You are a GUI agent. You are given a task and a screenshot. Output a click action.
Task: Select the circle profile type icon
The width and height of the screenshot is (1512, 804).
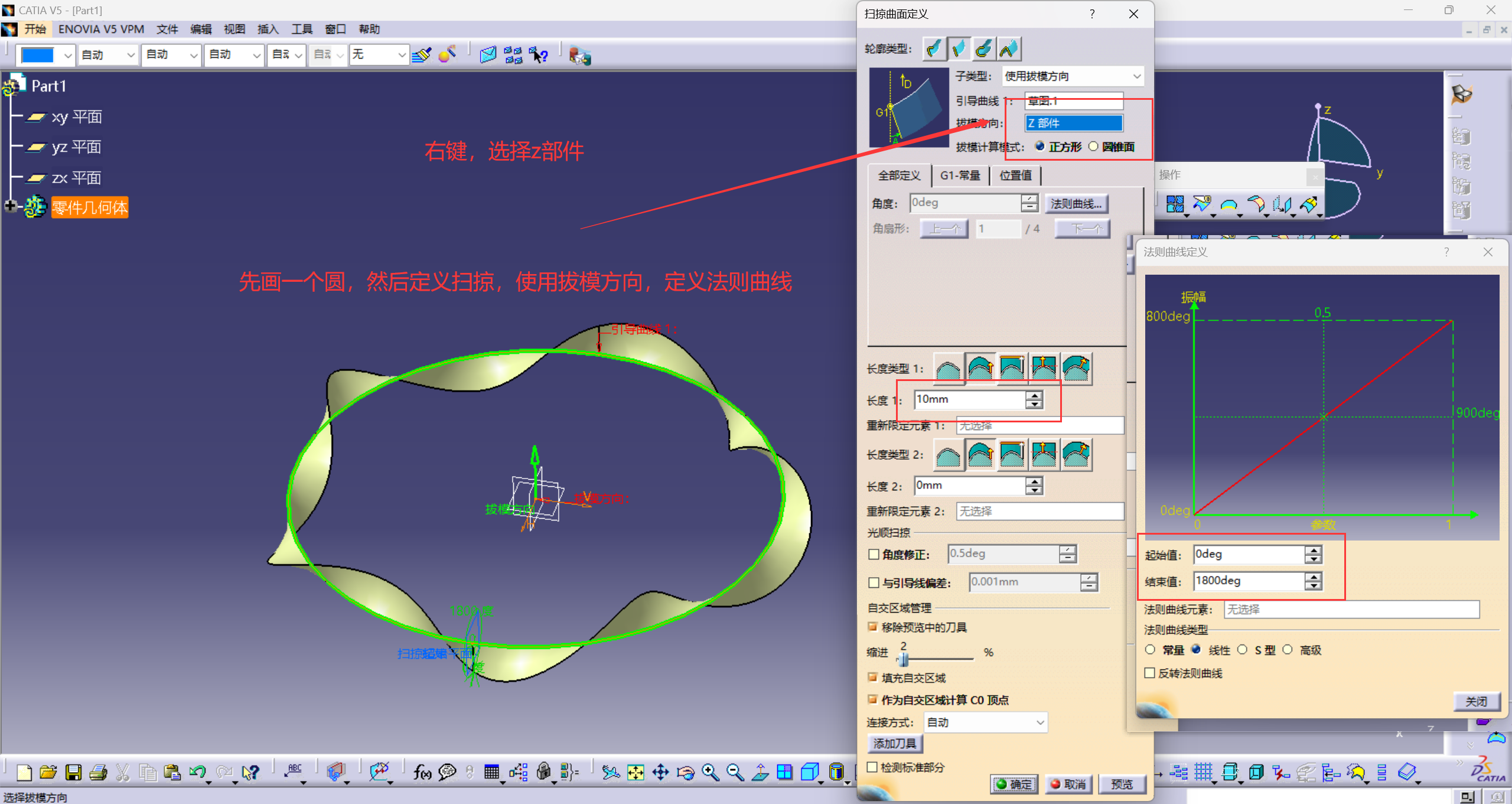point(984,48)
